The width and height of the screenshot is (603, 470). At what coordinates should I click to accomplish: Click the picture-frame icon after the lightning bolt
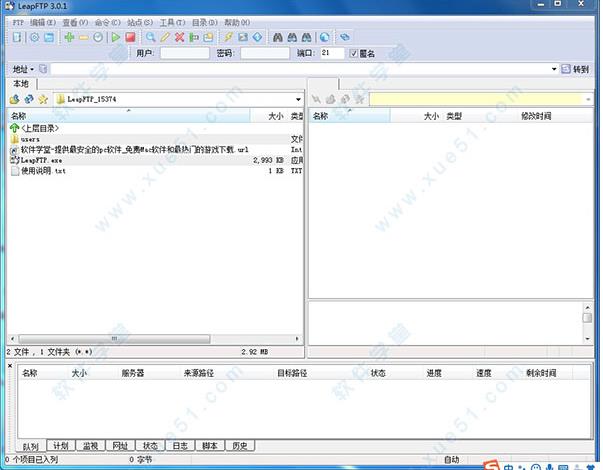click(x=243, y=37)
